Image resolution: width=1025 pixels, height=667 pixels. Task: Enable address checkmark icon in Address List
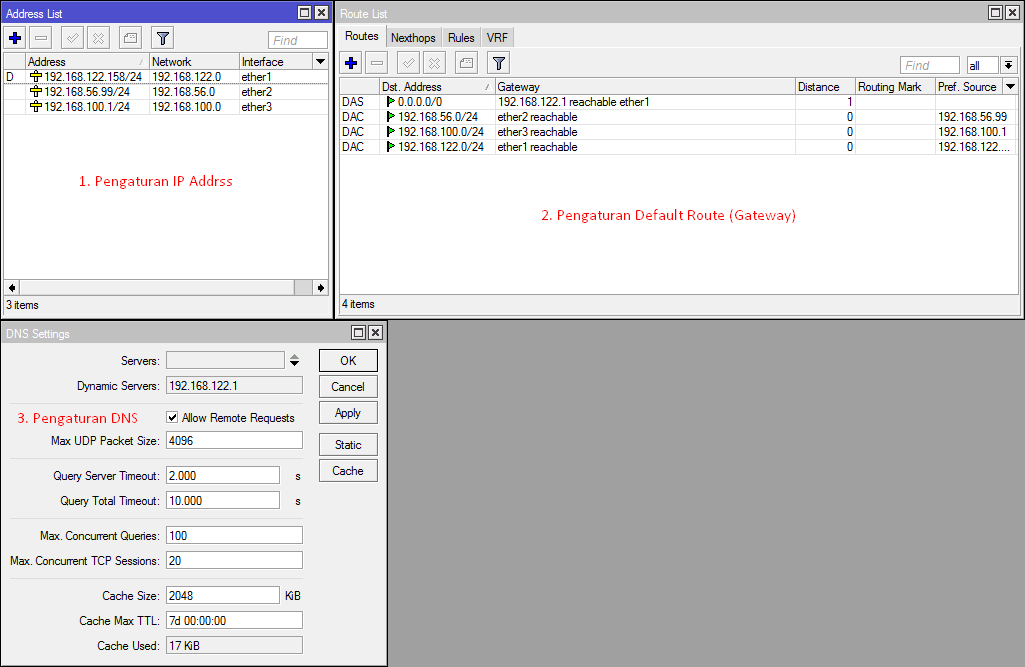pos(72,38)
